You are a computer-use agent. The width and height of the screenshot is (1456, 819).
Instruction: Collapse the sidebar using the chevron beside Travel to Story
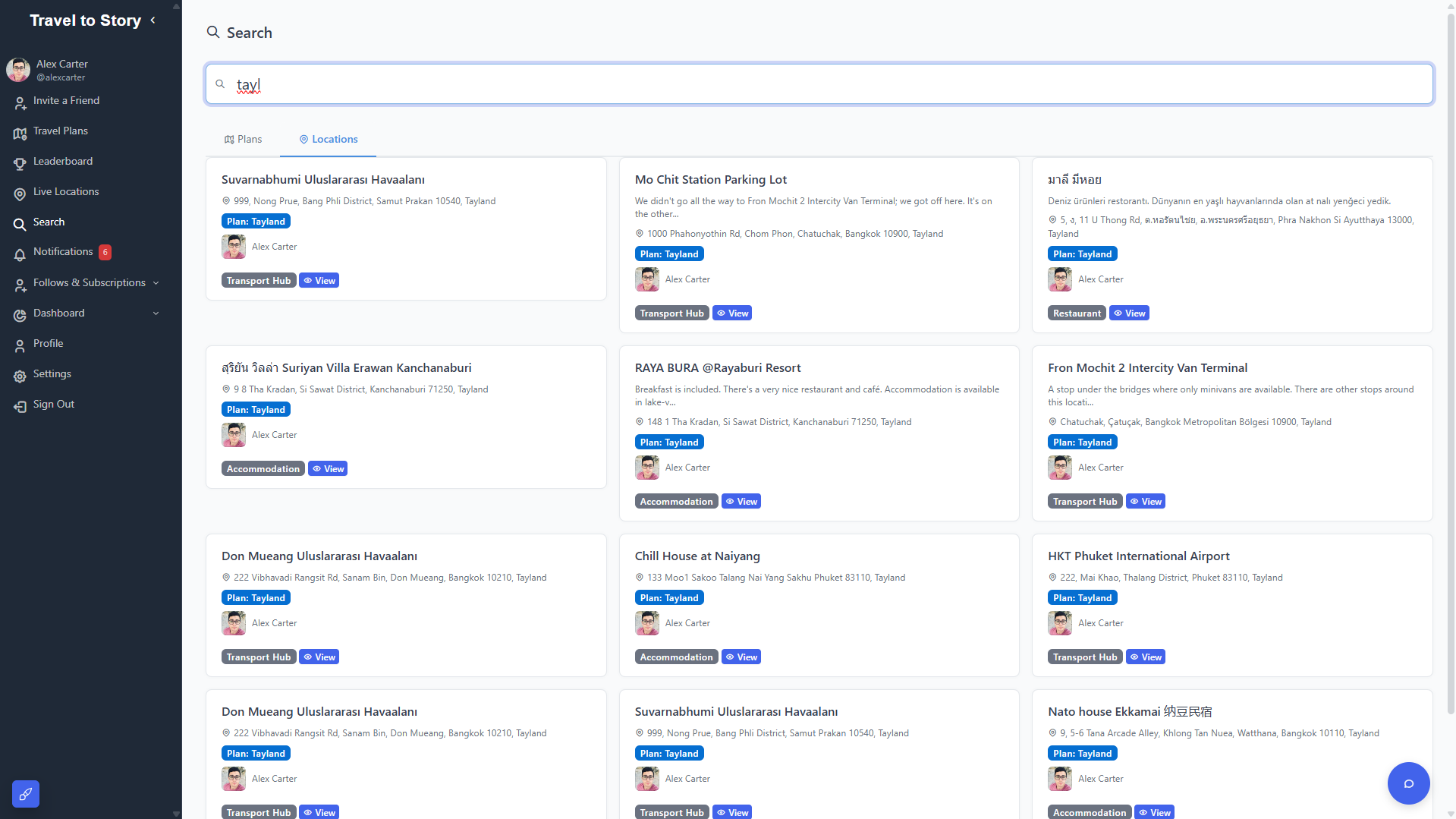[x=153, y=20]
